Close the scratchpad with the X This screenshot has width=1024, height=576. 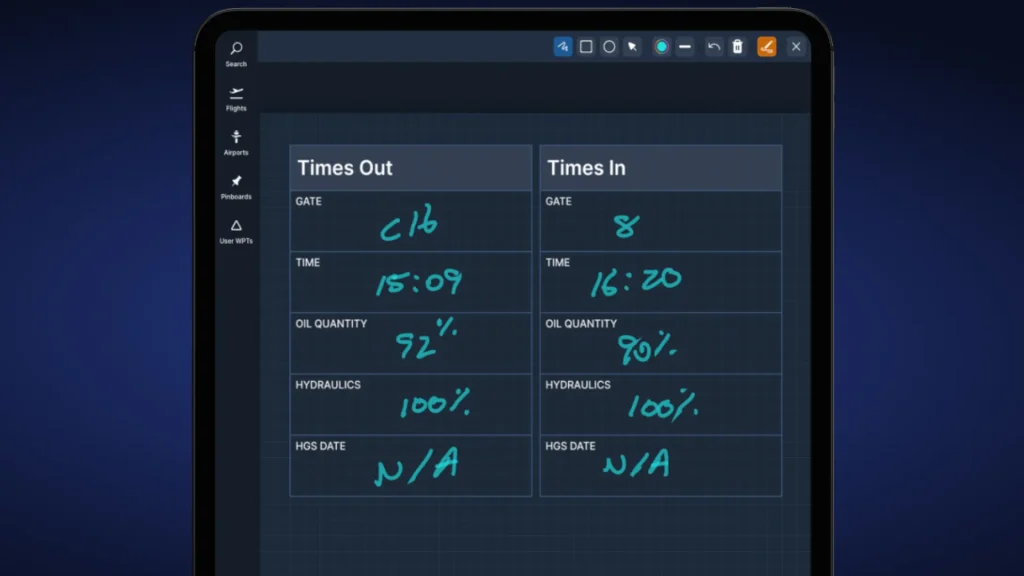pyautogui.click(x=796, y=47)
